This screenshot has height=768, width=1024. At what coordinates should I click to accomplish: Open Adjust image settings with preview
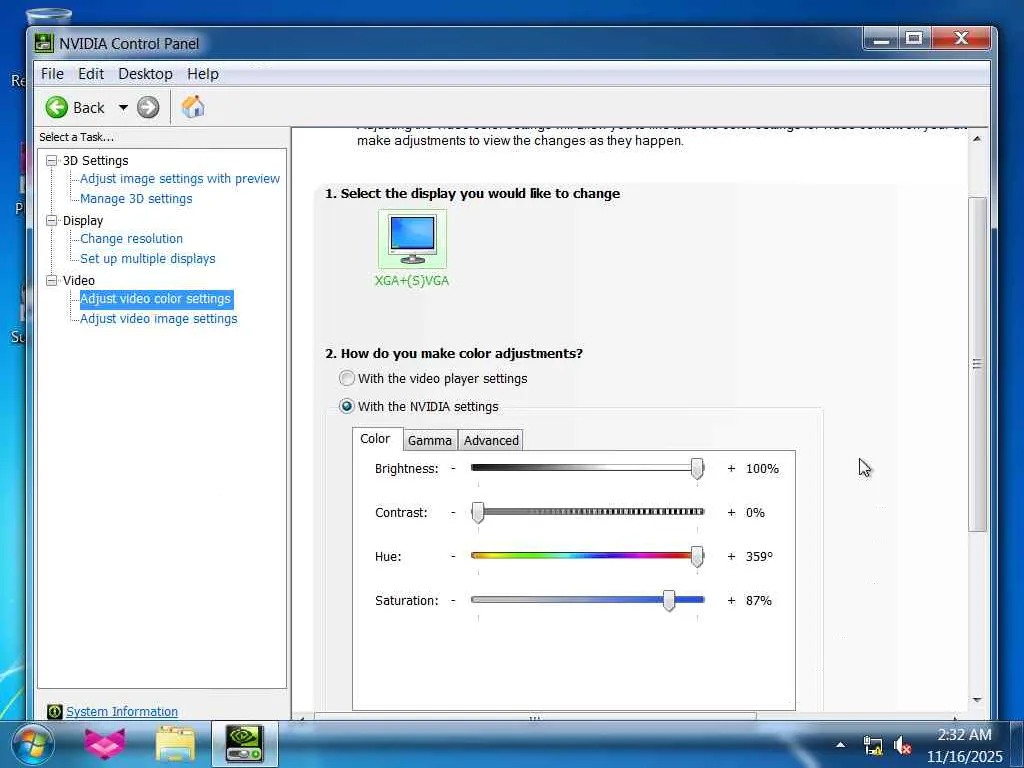pyautogui.click(x=180, y=178)
